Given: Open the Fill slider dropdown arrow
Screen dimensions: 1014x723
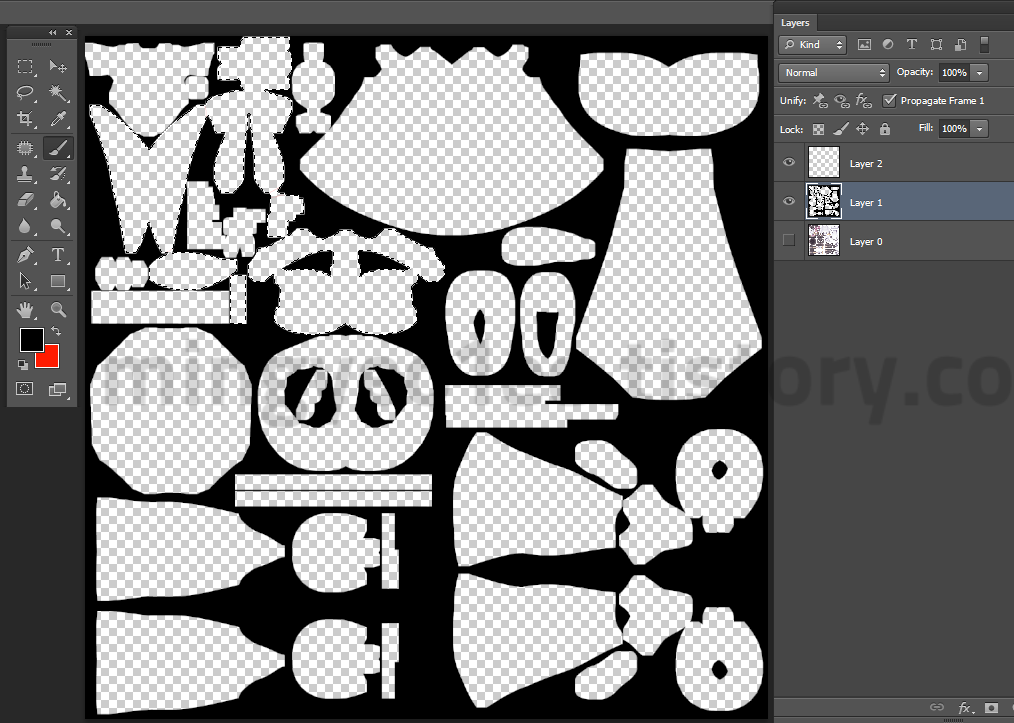Looking at the screenshot, I should 979,129.
